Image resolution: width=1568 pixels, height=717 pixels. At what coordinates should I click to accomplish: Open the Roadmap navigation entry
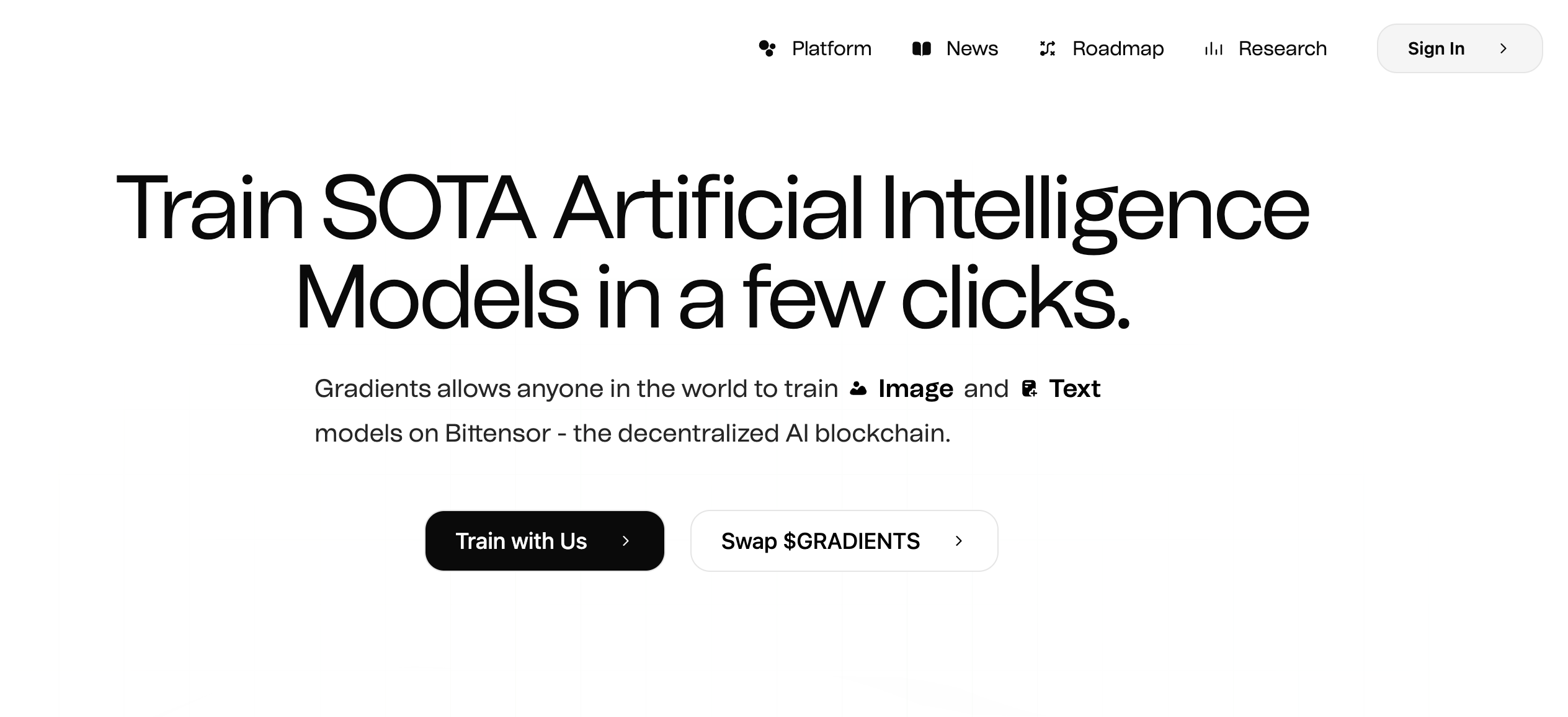coord(1118,48)
